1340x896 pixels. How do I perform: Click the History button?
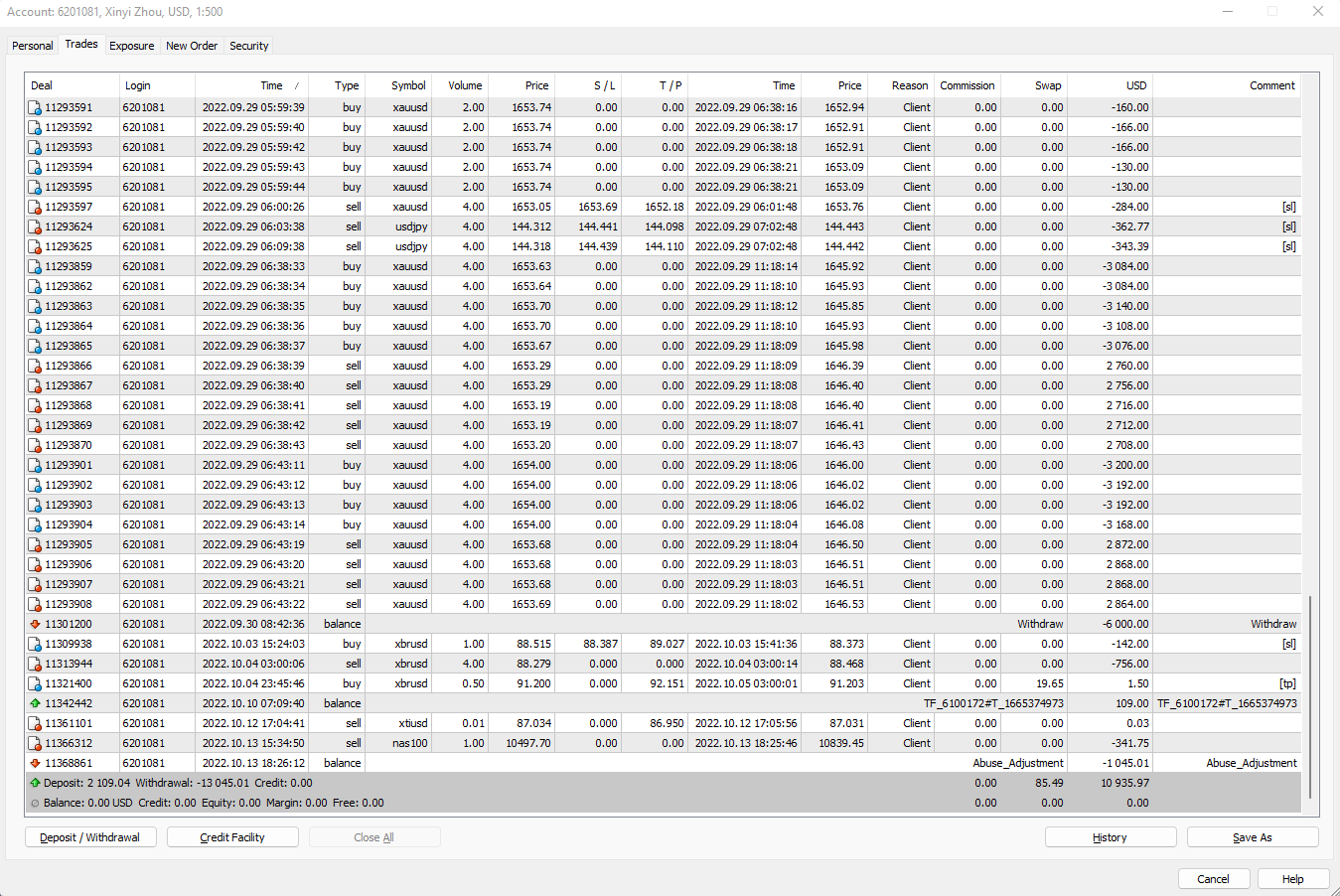click(1111, 837)
